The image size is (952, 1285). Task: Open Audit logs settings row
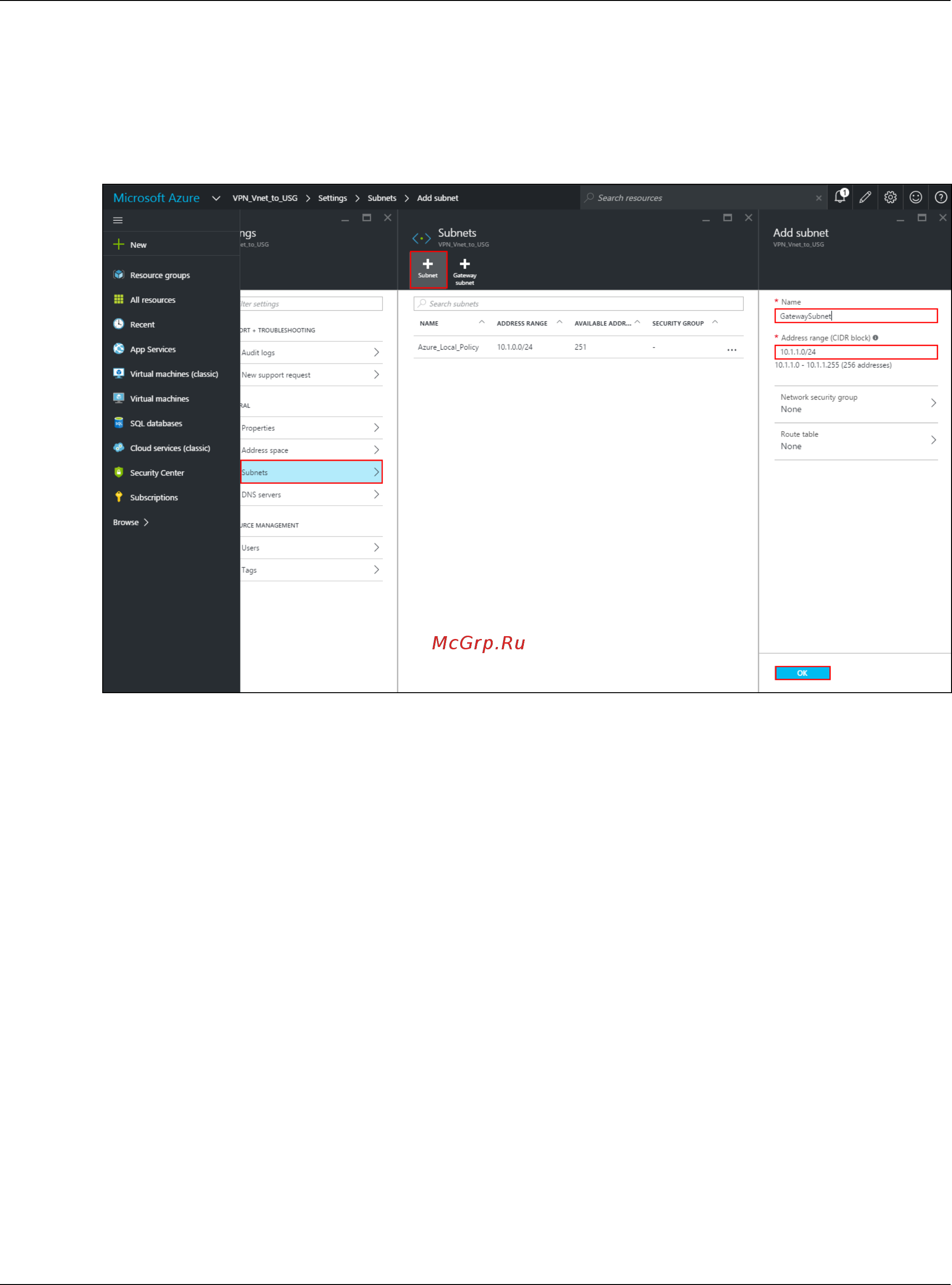tap(311, 352)
